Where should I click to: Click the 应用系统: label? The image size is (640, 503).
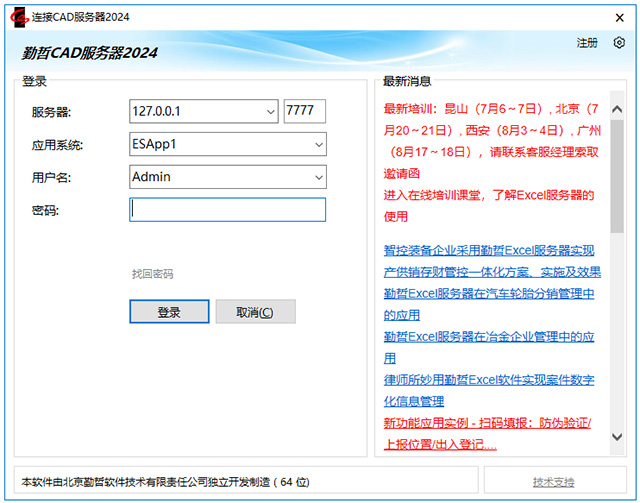coord(58,145)
